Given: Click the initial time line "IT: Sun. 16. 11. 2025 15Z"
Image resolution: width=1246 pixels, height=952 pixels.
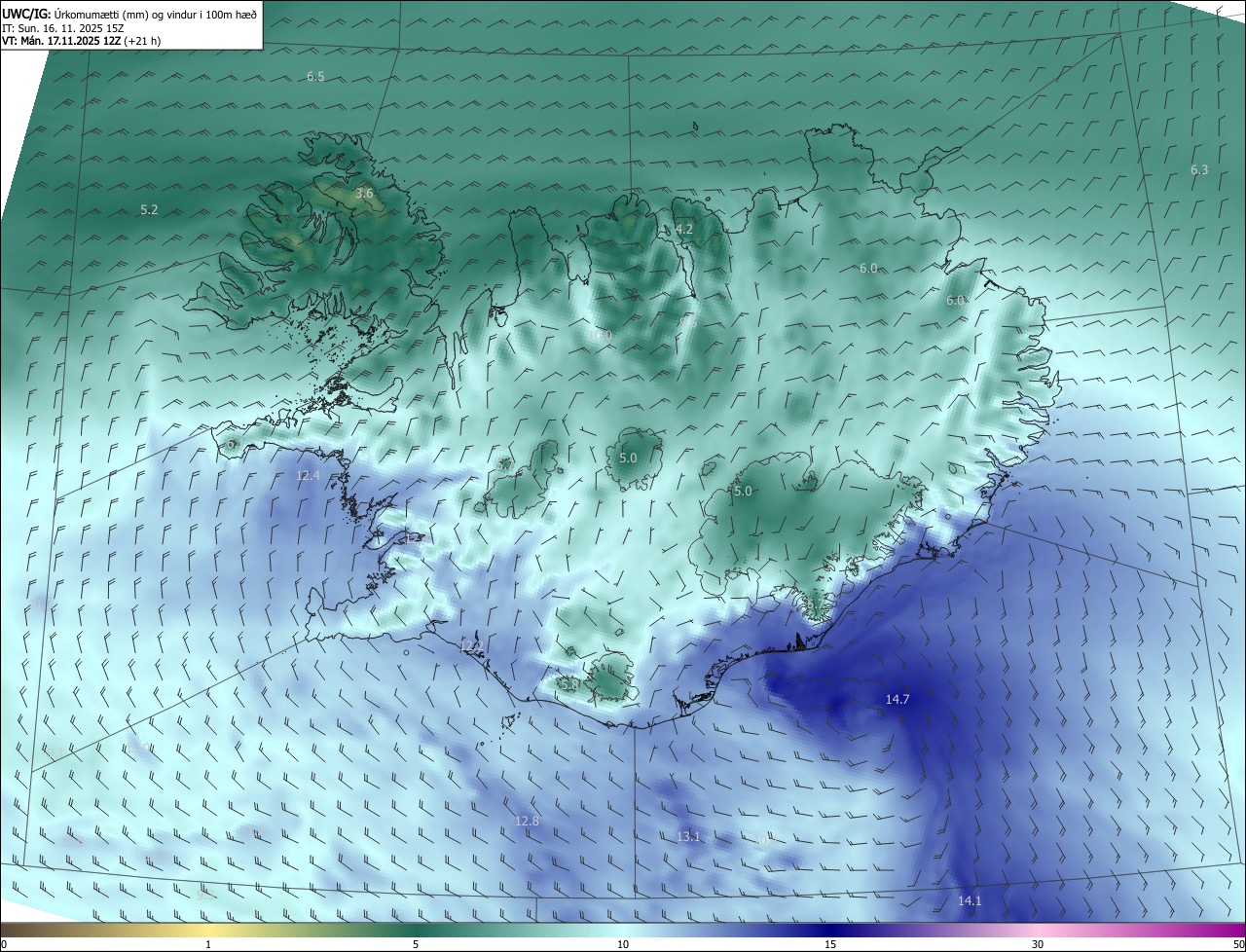Looking at the screenshot, I should click(65, 28).
